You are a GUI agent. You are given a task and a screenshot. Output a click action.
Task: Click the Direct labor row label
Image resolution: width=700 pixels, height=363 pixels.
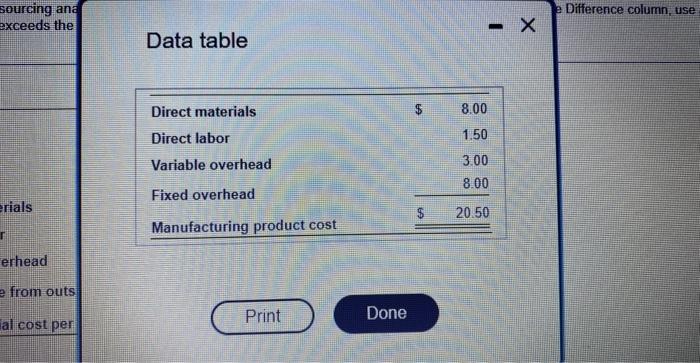[x=190, y=138]
